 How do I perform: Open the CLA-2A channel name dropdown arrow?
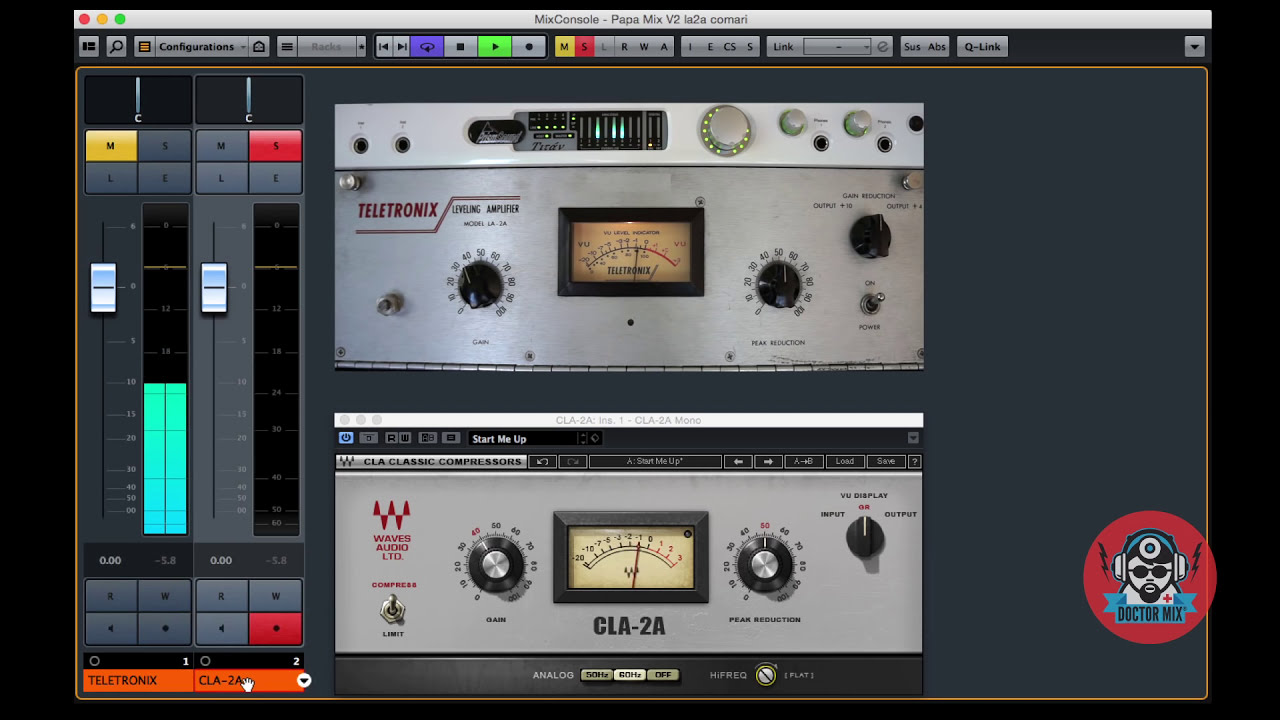(x=304, y=680)
